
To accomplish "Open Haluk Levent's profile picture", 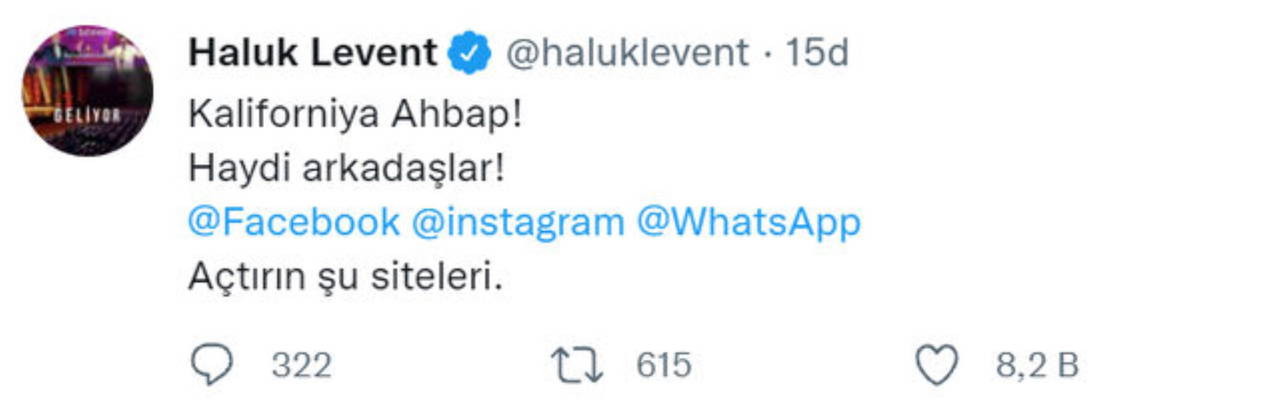I will (87, 91).
